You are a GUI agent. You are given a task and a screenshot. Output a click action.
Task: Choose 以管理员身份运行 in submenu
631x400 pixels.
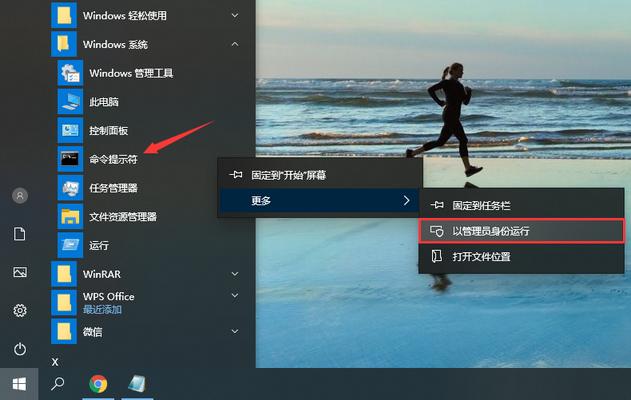click(522, 231)
